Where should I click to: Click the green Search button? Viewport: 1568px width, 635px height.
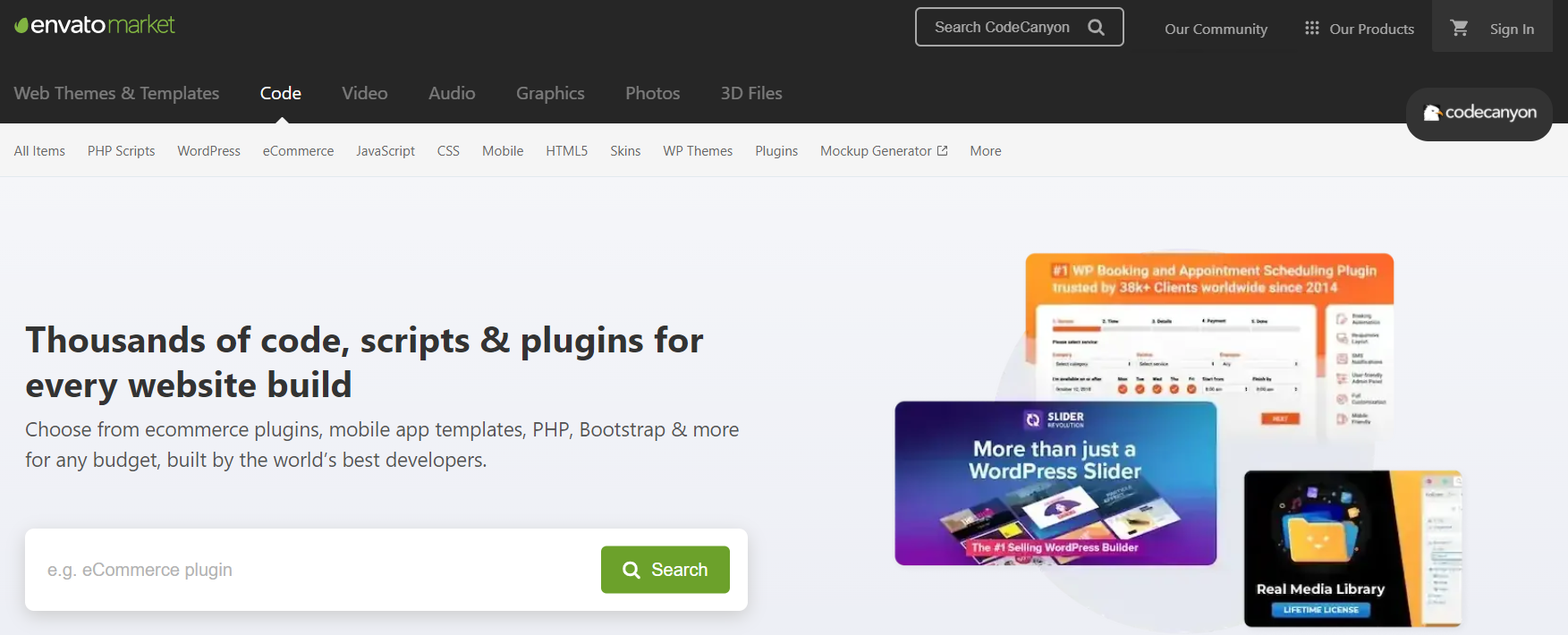[665, 570]
